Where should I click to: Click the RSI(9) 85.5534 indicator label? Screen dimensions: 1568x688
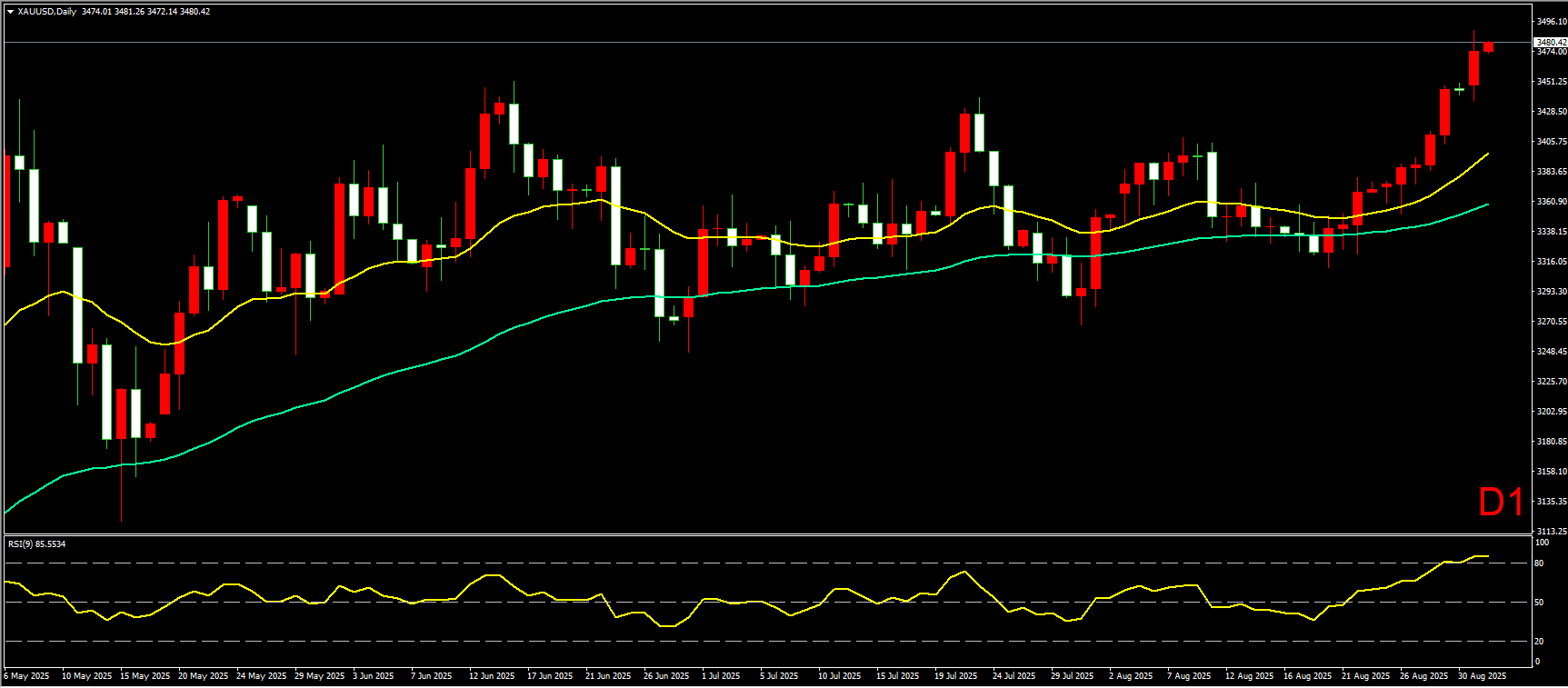click(37, 544)
